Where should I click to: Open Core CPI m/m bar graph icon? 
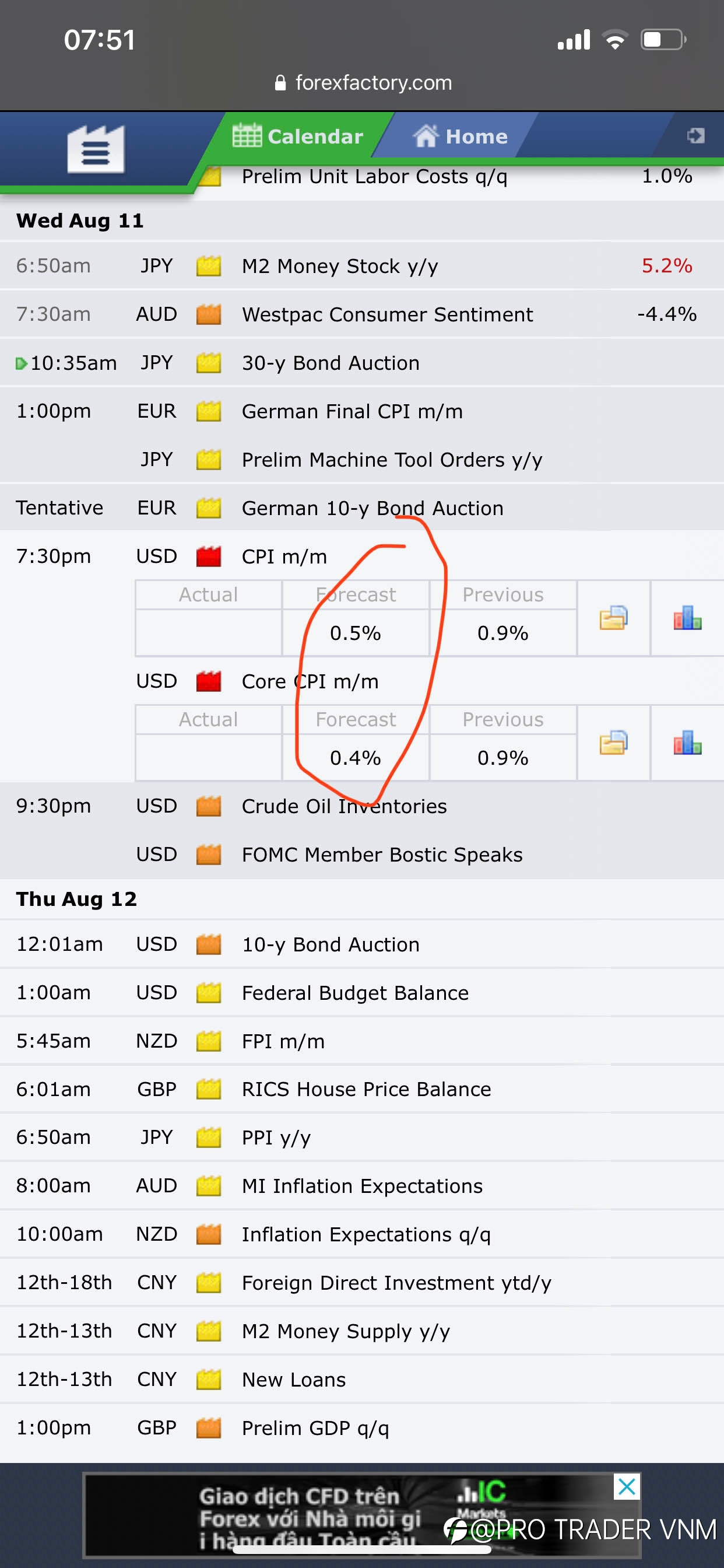click(687, 743)
